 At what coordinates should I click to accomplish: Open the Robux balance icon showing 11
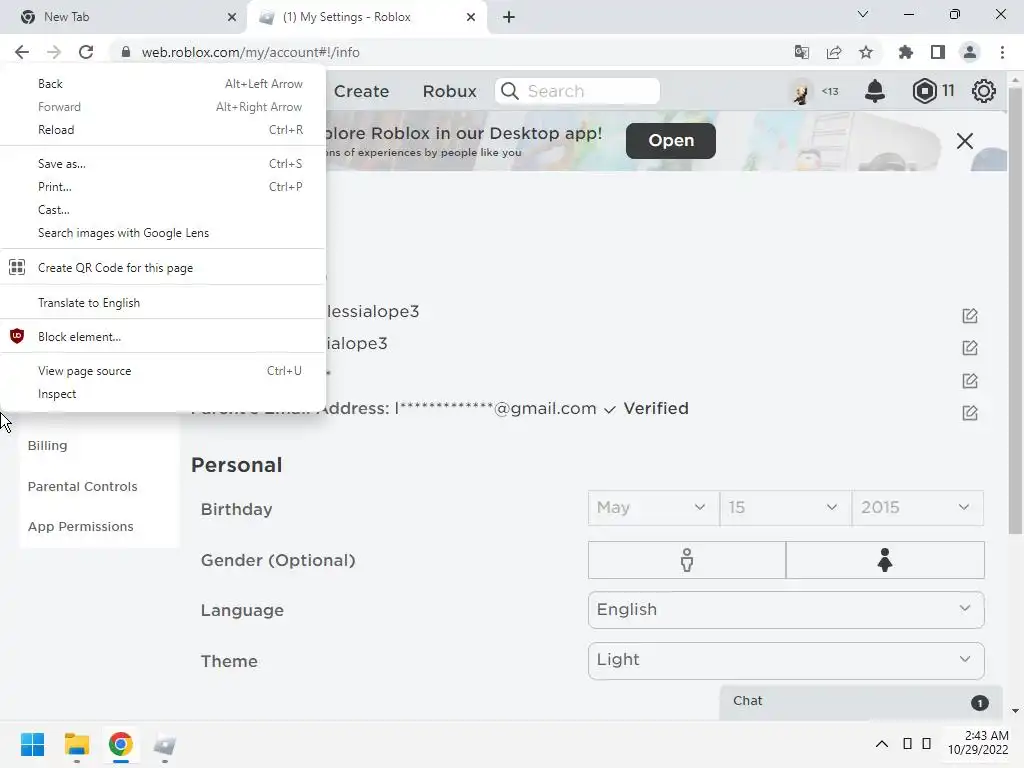point(925,91)
